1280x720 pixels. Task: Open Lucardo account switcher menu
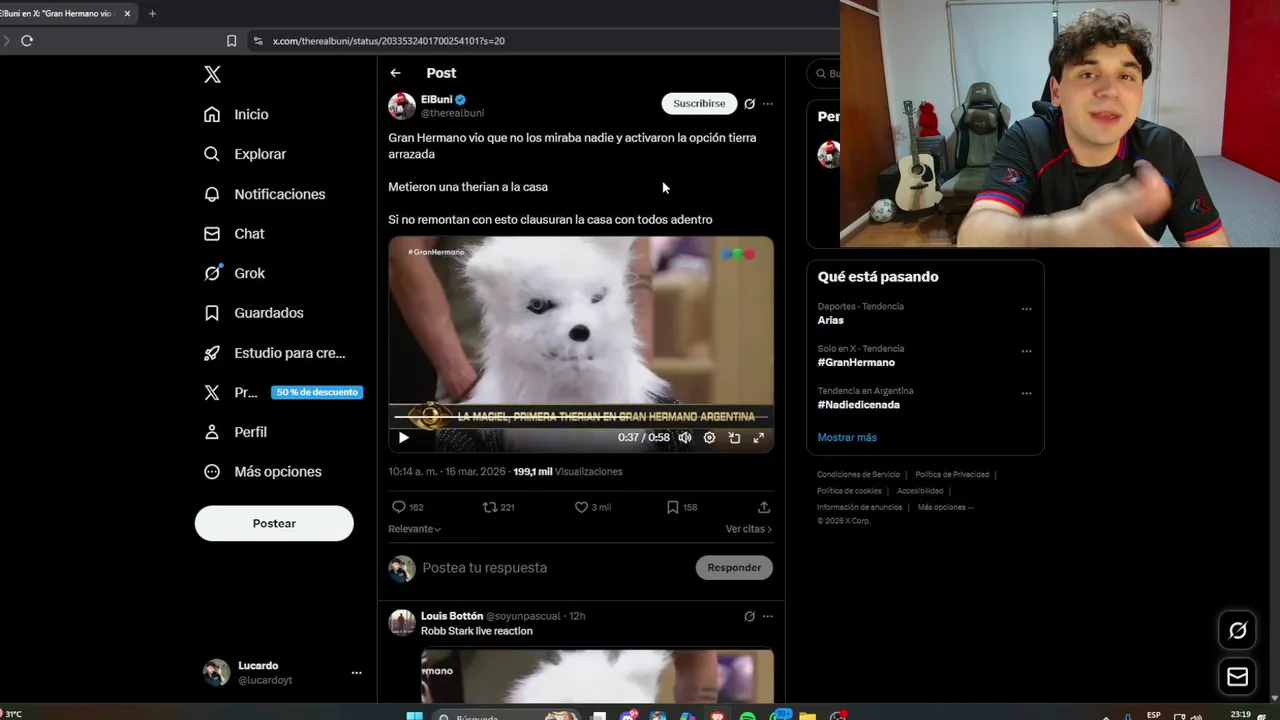coord(282,673)
